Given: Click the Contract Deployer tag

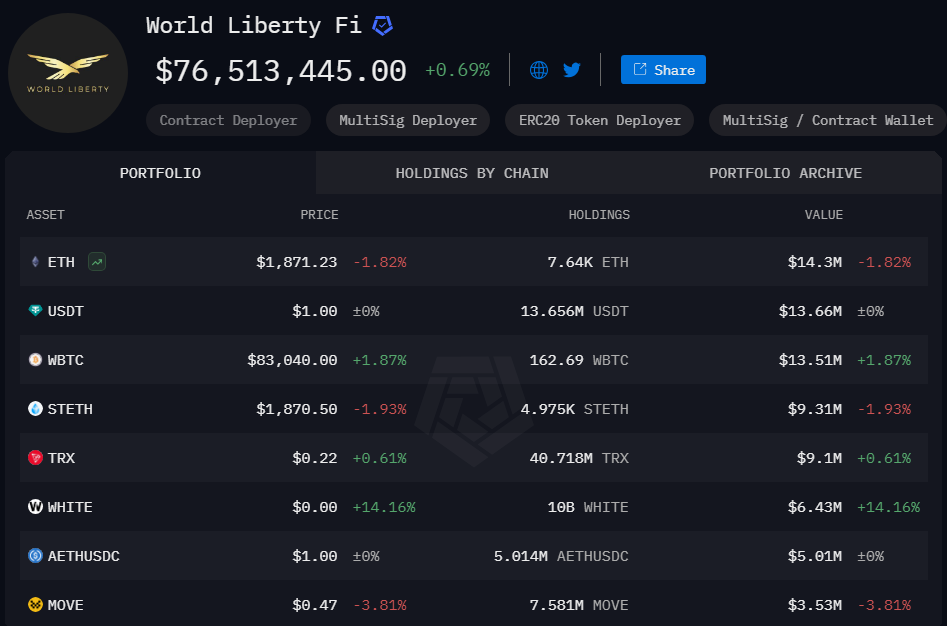Looking at the screenshot, I should [x=228, y=120].
